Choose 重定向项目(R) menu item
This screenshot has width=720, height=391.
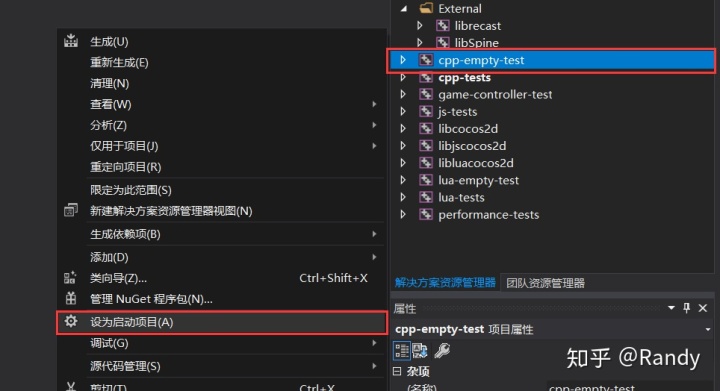pos(221,167)
